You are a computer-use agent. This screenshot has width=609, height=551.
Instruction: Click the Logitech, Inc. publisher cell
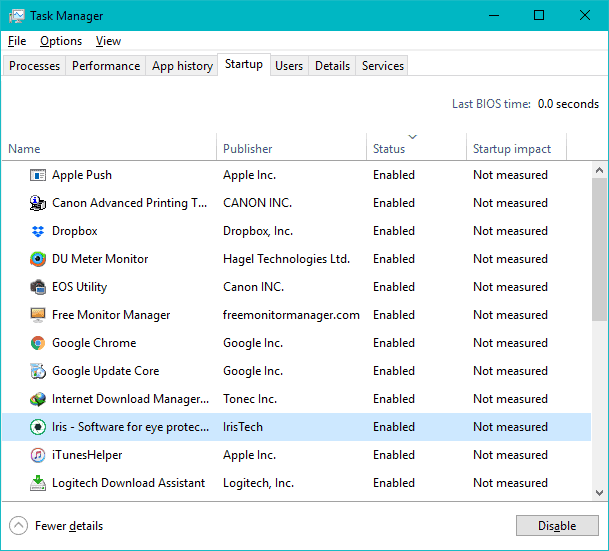pos(258,483)
